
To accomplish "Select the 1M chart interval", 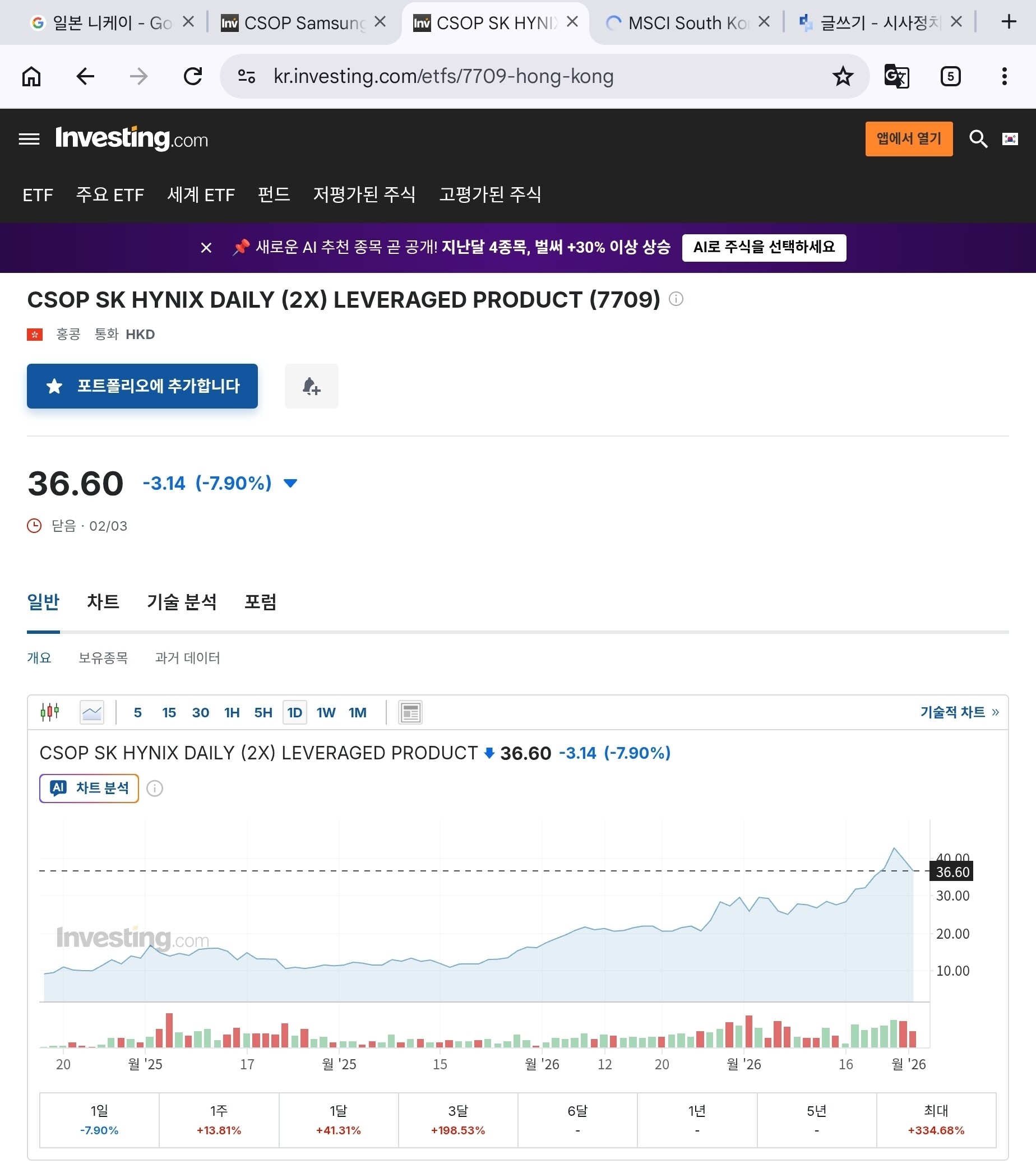I will (x=358, y=712).
